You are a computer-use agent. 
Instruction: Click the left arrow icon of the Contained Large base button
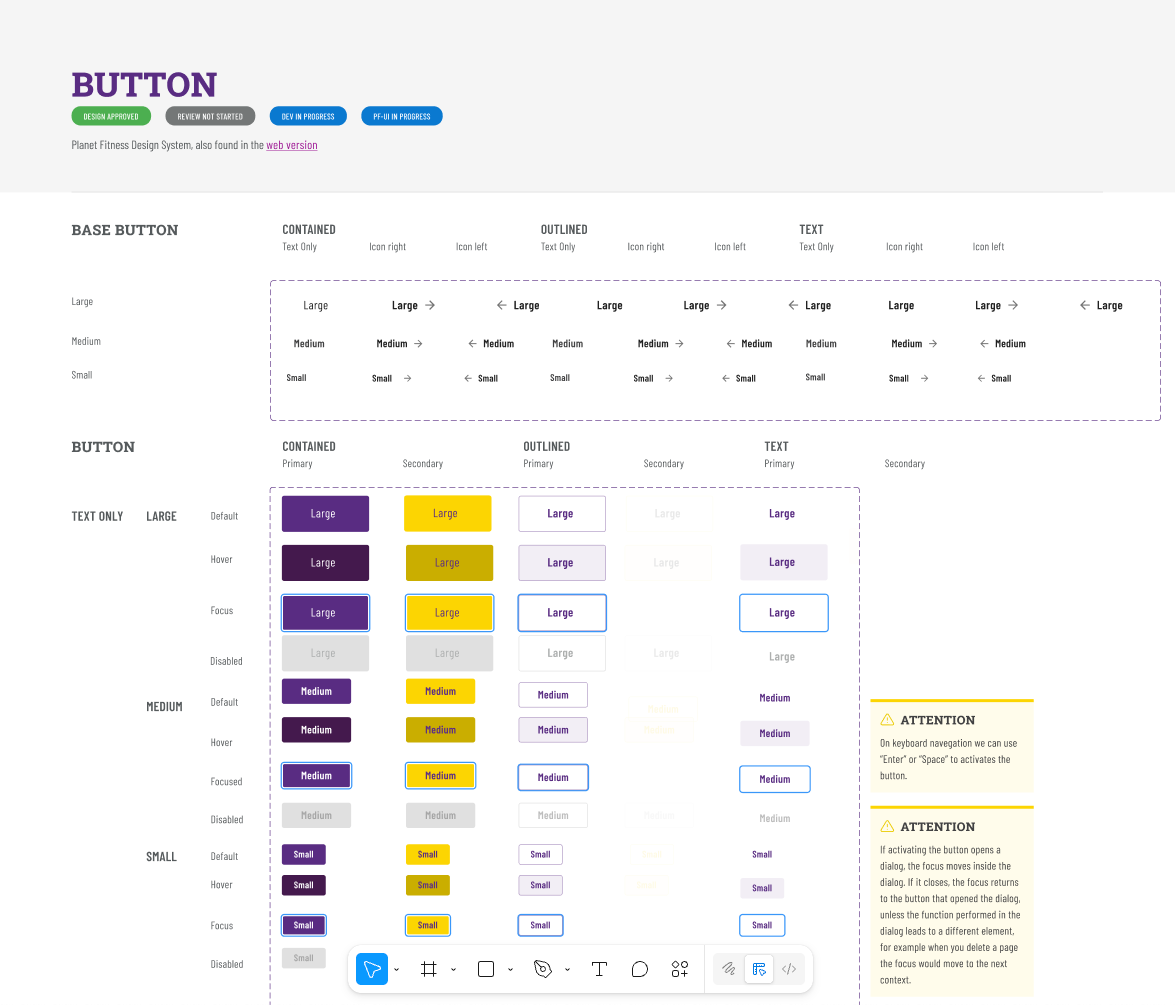(501, 305)
